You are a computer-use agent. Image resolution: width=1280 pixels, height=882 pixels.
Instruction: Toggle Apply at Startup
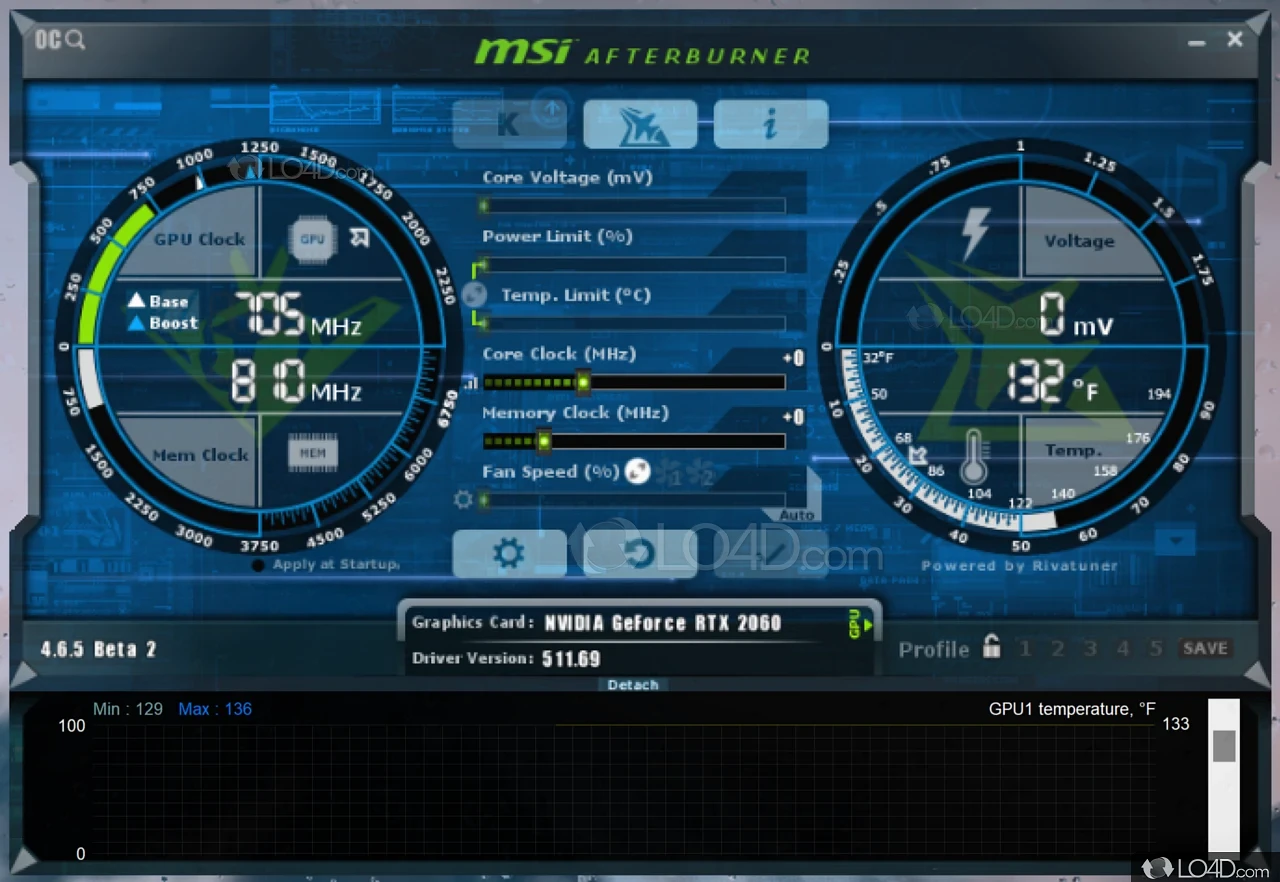[x=326, y=565]
